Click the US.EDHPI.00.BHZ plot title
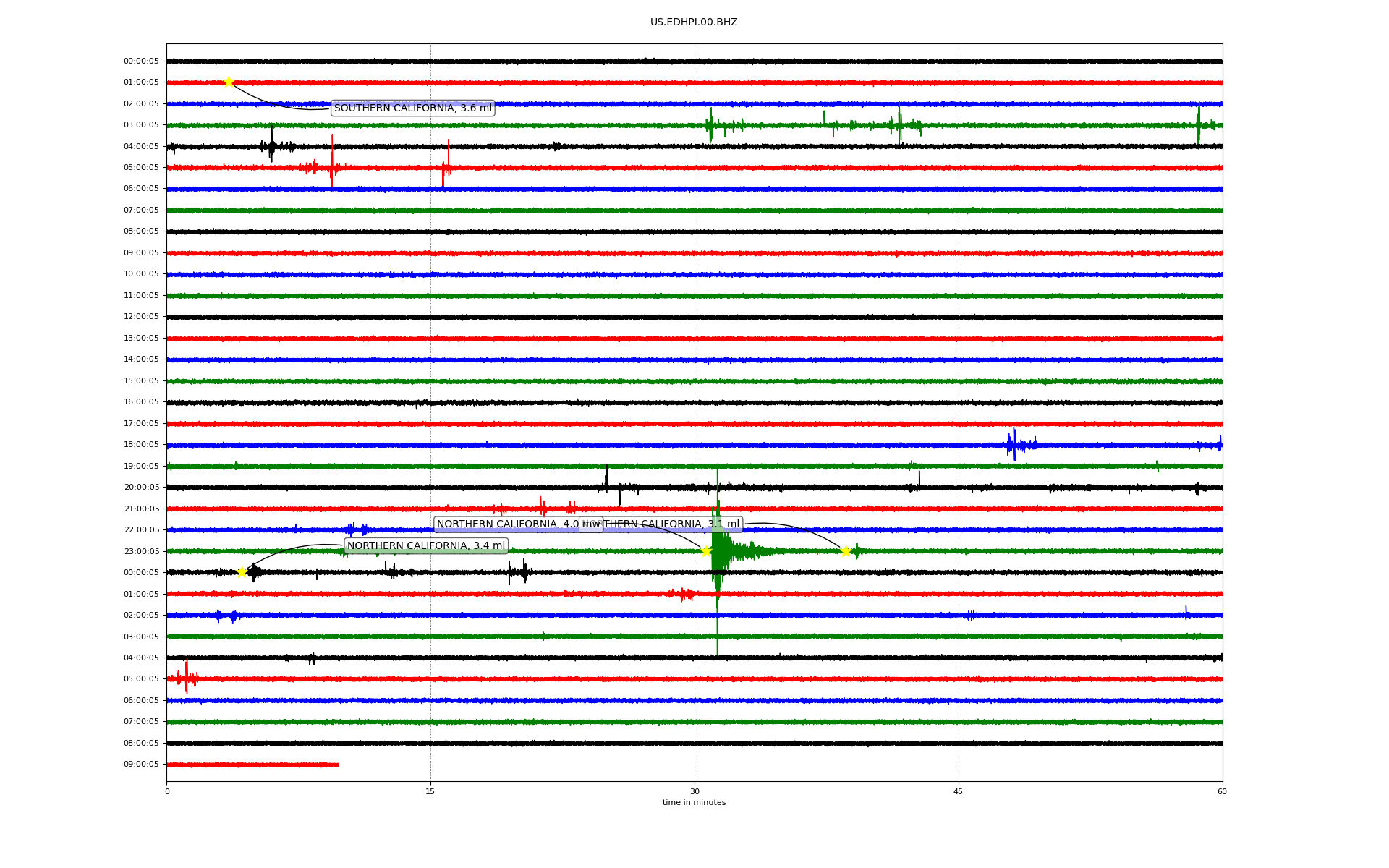Screen dimensions: 1389x868 pyautogui.click(x=694, y=22)
